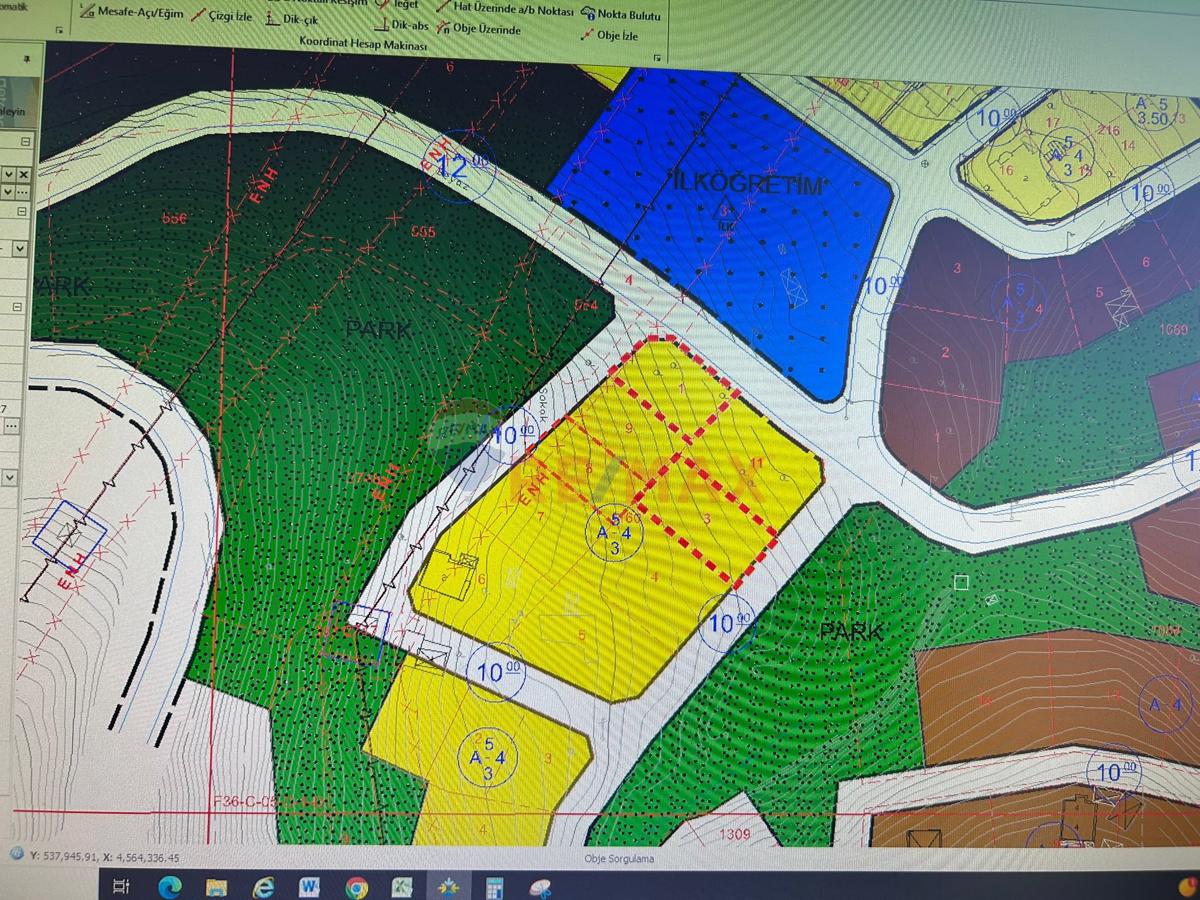Screen dimensions: 1200x900
Task: Enable the Obje Üzerinde snapping tool
Action: tap(486, 27)
